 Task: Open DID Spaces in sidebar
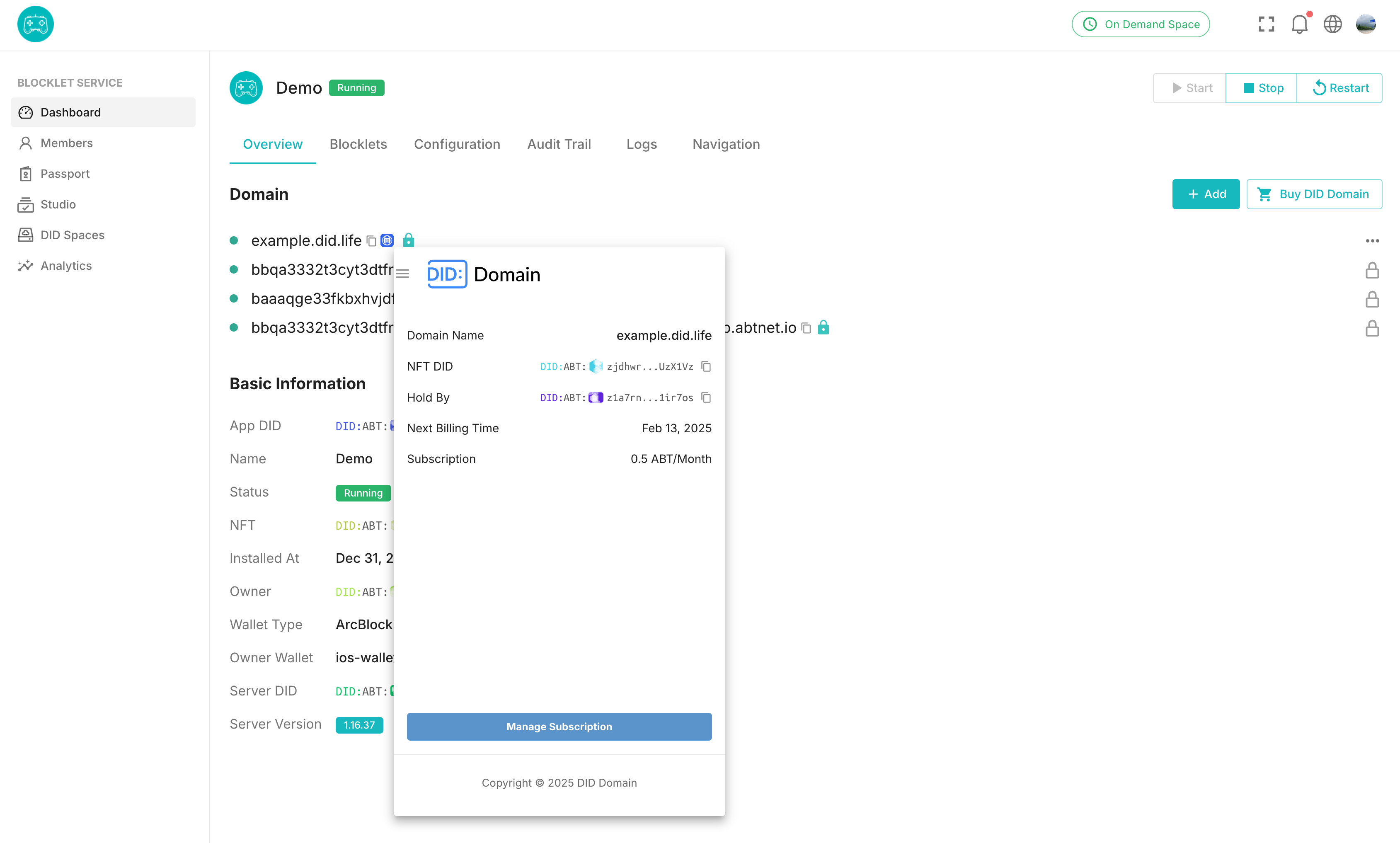[x=72, y=235]
